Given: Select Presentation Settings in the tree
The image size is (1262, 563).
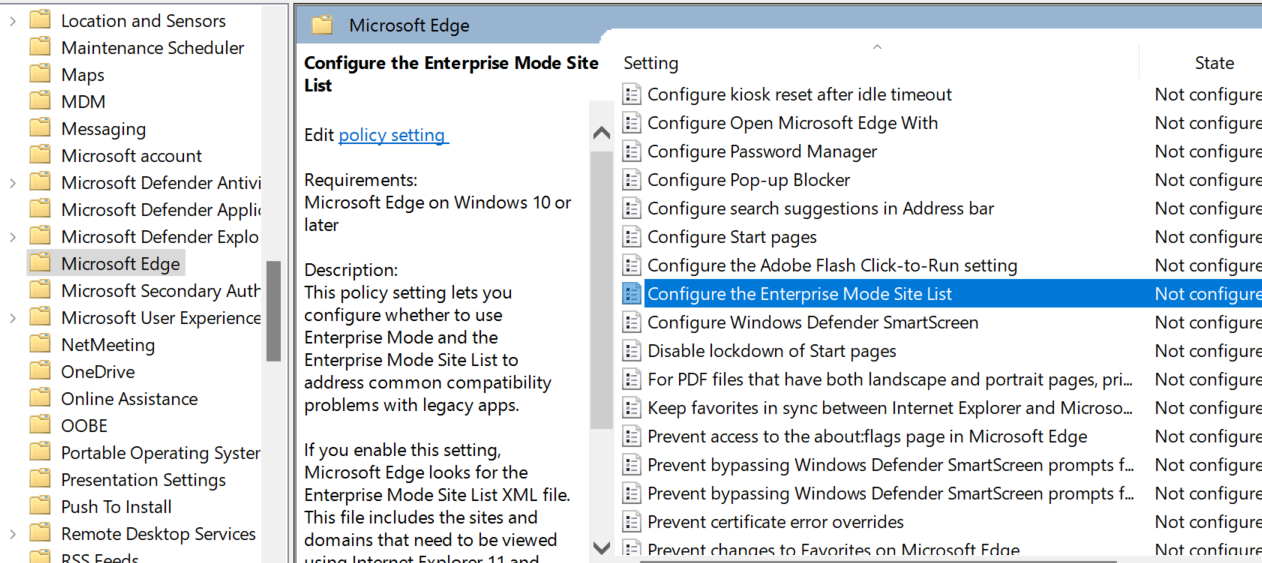Looking at the screenshot, I should point(143,479).
